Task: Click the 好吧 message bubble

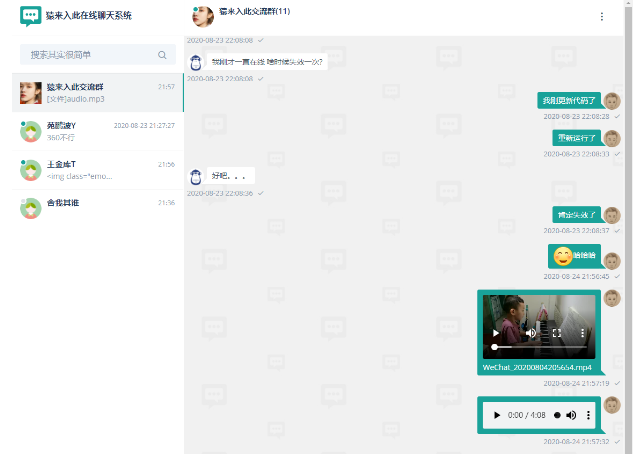Action: tap(231, 176)
